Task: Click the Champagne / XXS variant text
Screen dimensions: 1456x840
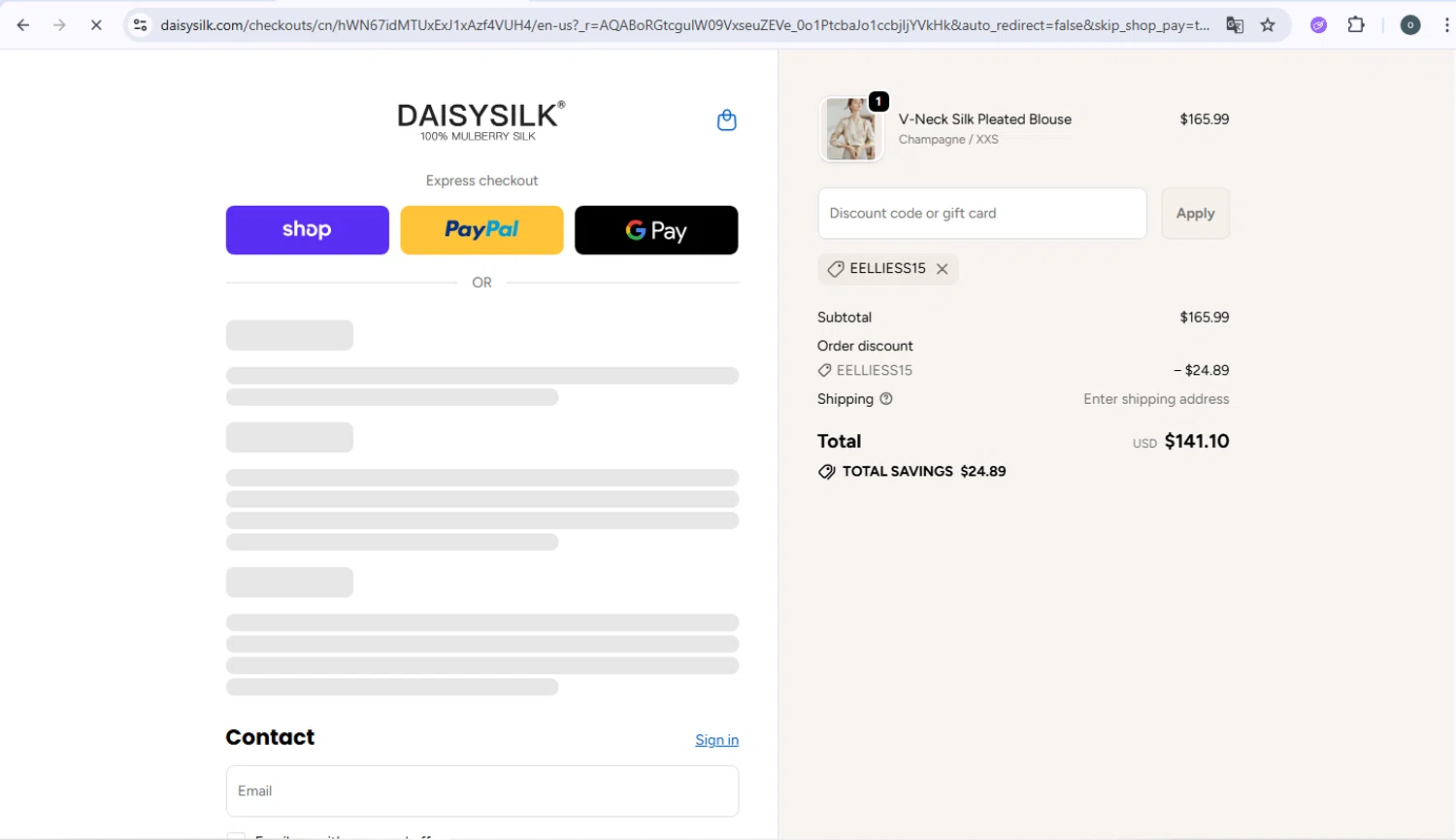Action: pyautogui.click(x=948, y=140)
